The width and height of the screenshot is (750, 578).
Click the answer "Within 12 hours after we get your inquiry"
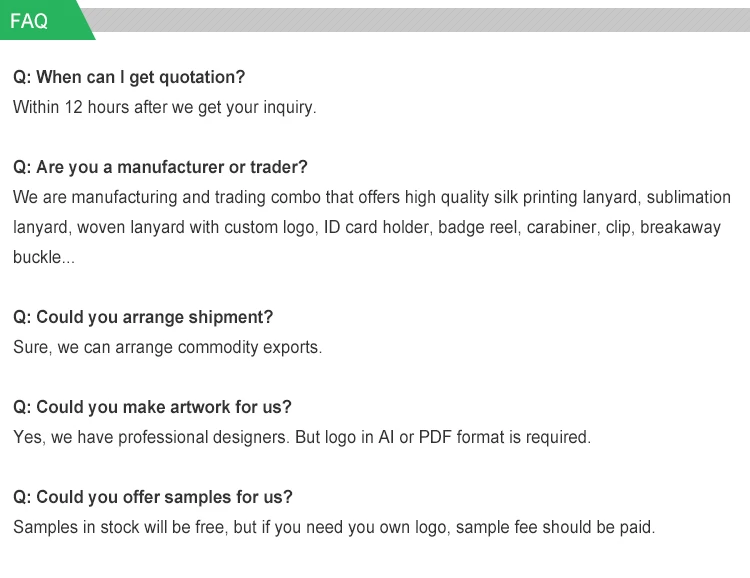164,107
